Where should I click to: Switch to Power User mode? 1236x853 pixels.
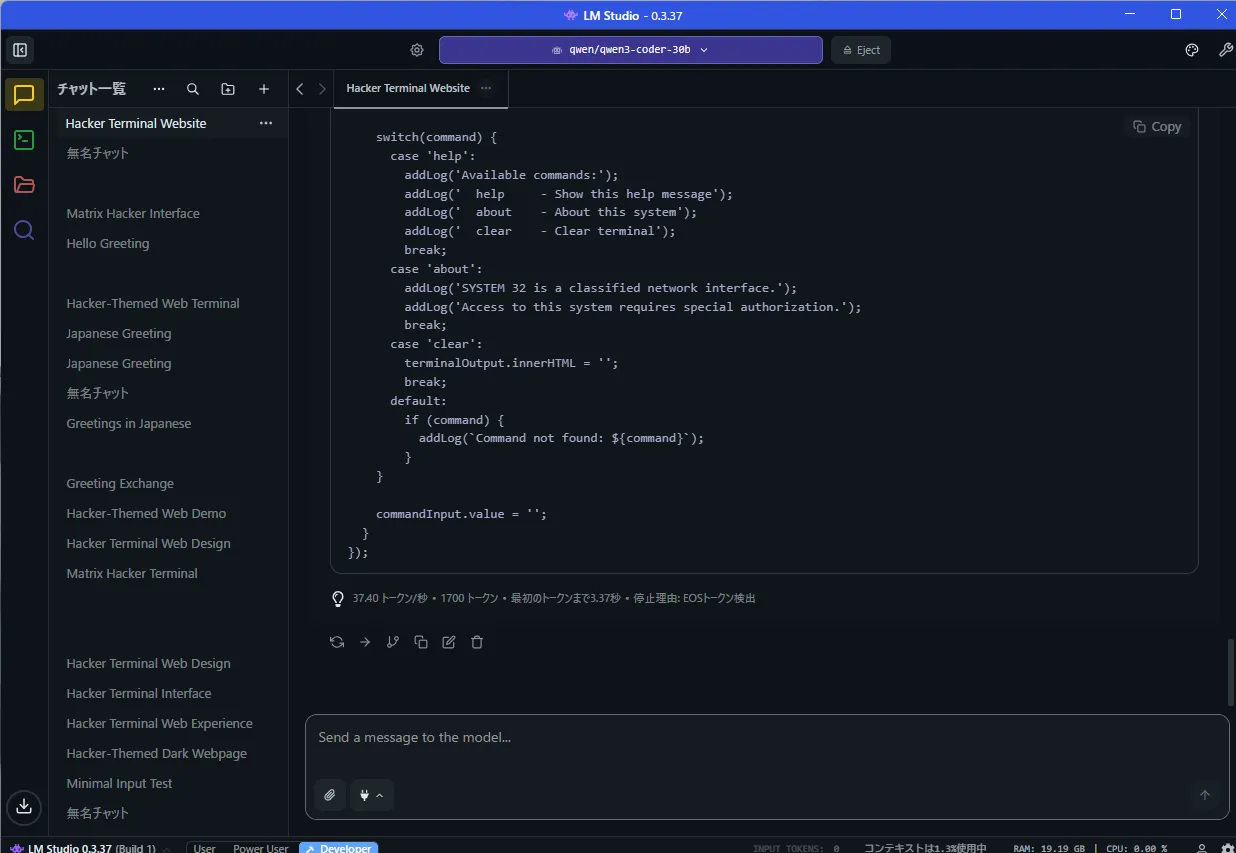pos(260,848)
